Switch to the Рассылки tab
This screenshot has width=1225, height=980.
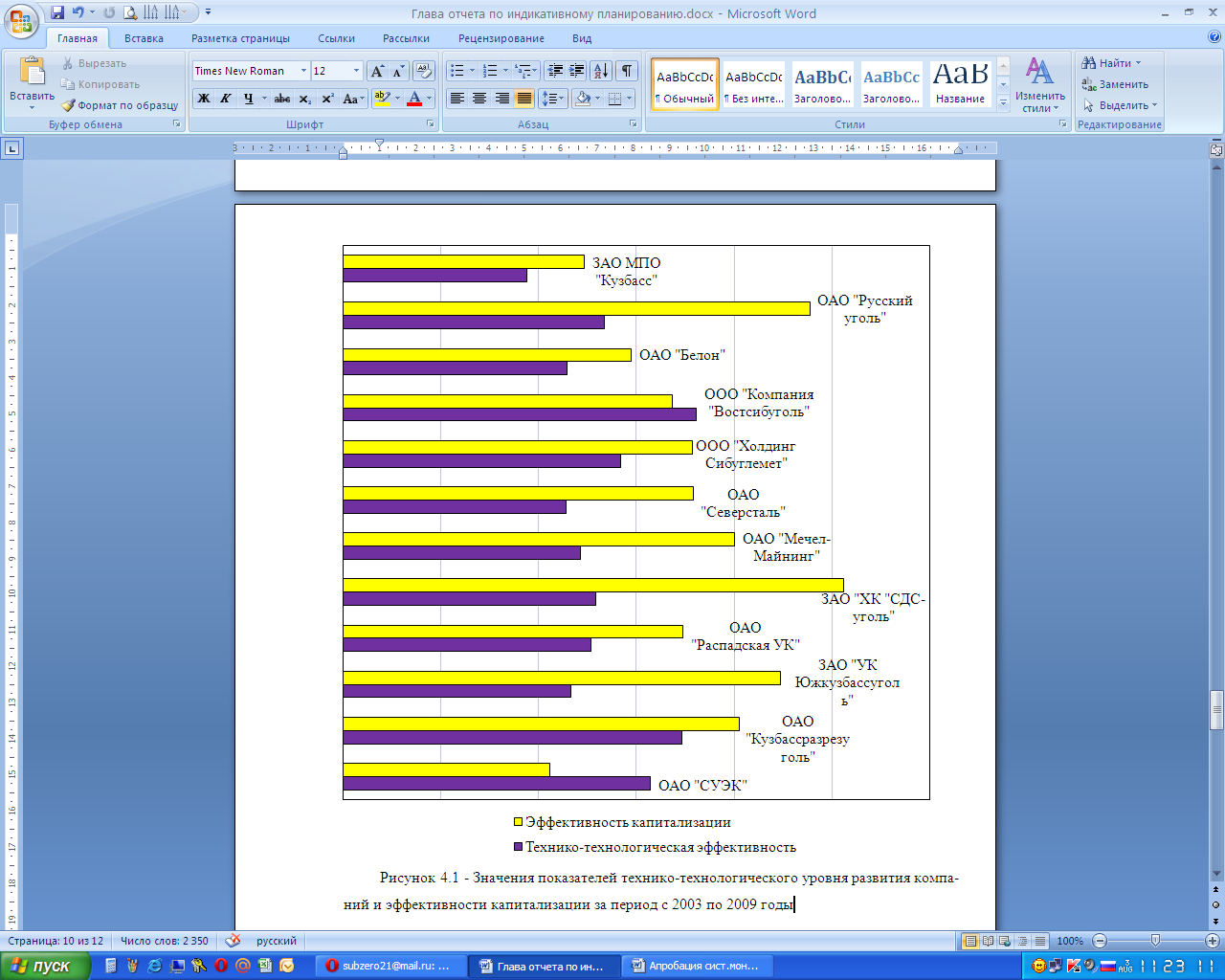[x=406, y=38]
